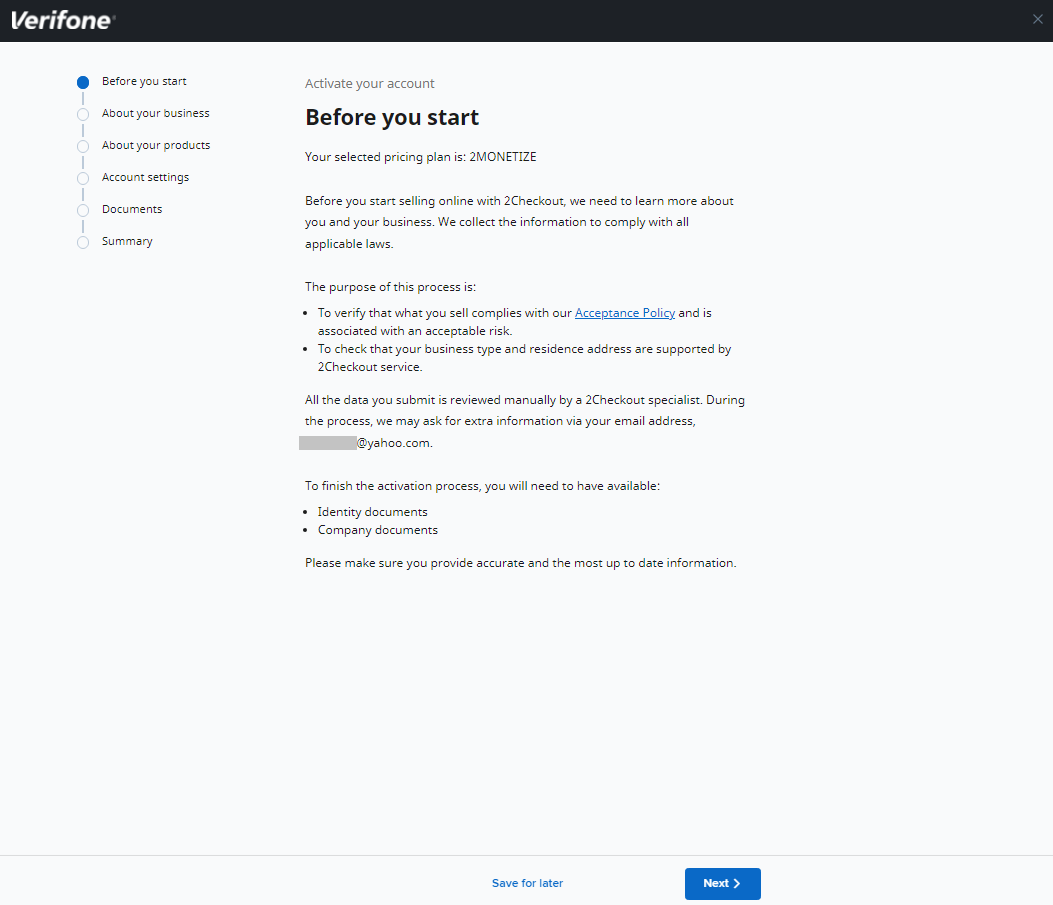The height and width of the screenshot is (905, 1053).
Task: Click Save for later
Action: point(527,884)
